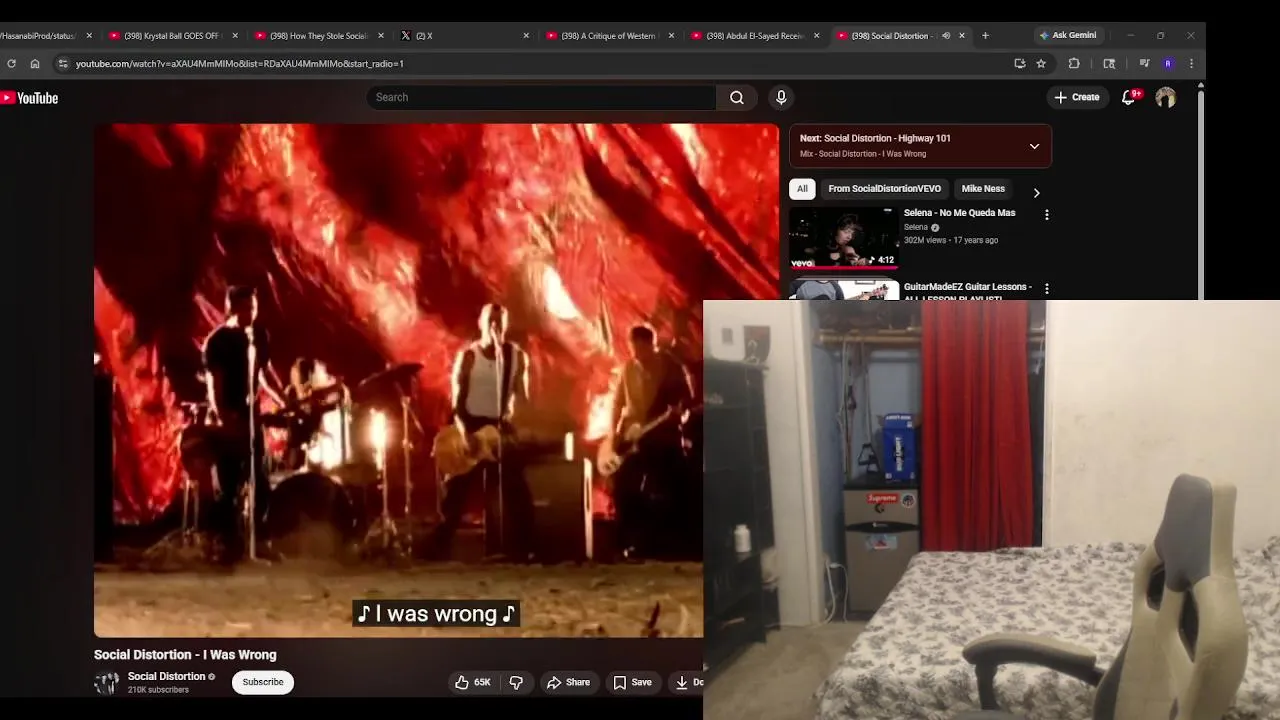Share the Social Distortion video
Image resolution: width=1280 pixels, height=720 pixels.
(568, 682)
